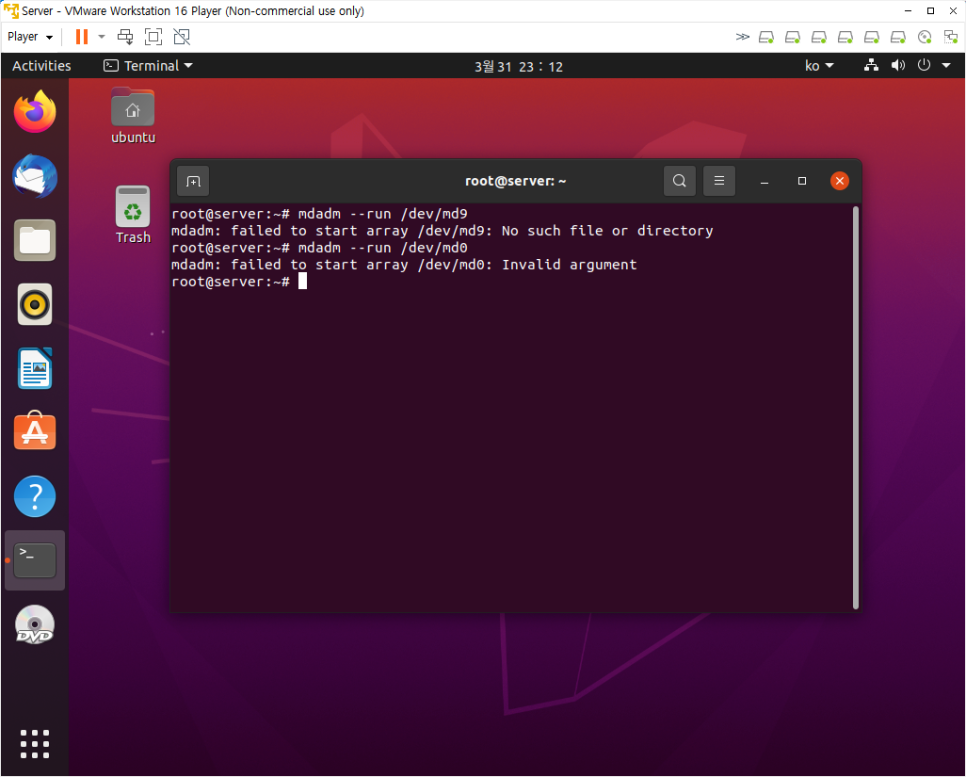Launch Firefox from the dock
This screenshot has height=777, width=966.
pos(35,112)
